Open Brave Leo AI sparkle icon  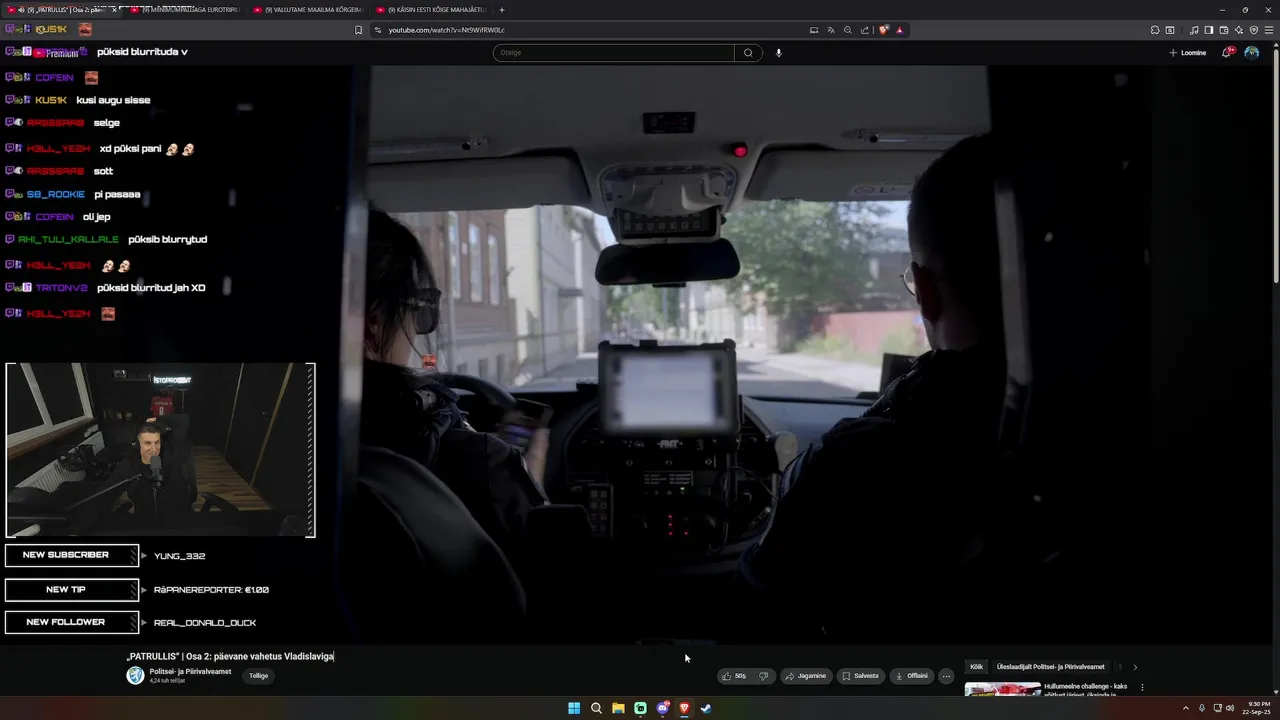tap(1239, 30)
